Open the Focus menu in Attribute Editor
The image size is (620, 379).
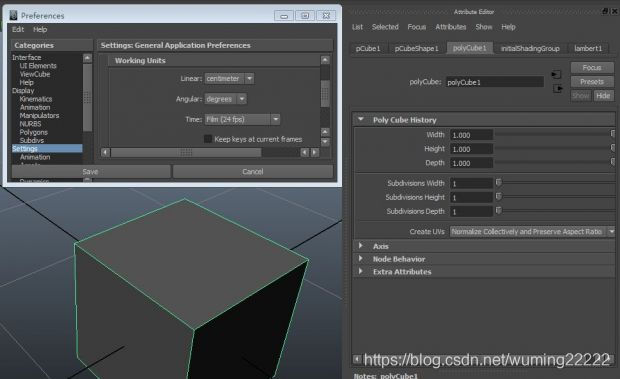click(x=417, y=27)
